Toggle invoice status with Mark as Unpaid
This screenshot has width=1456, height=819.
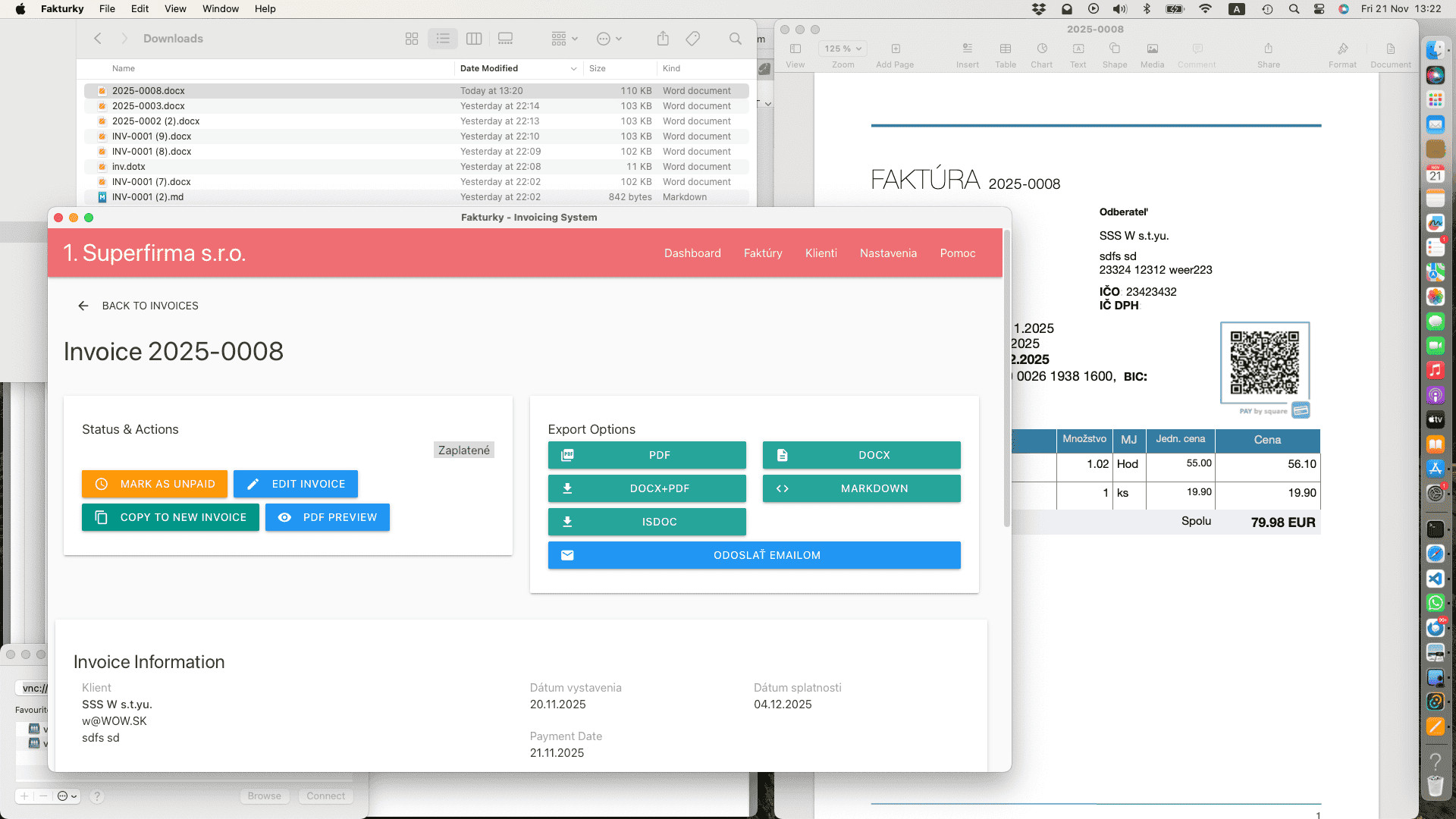(x=155, y=484)
